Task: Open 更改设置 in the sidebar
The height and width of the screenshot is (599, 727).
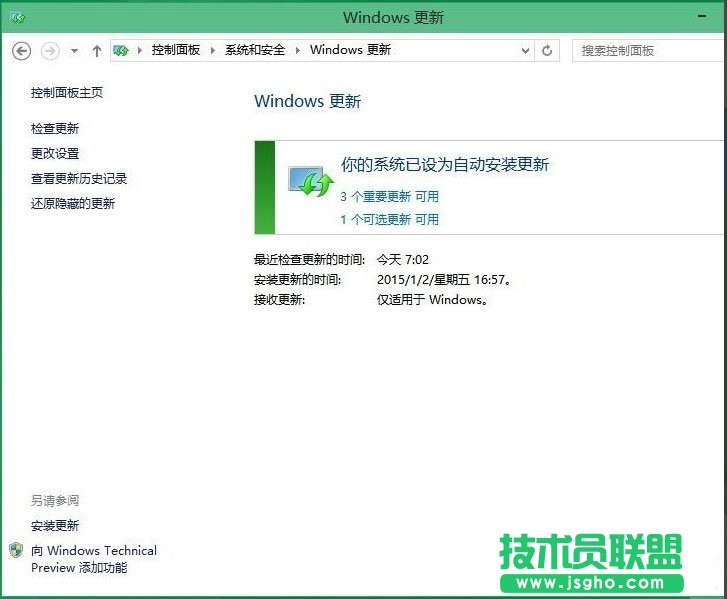Action: (55, 153)
